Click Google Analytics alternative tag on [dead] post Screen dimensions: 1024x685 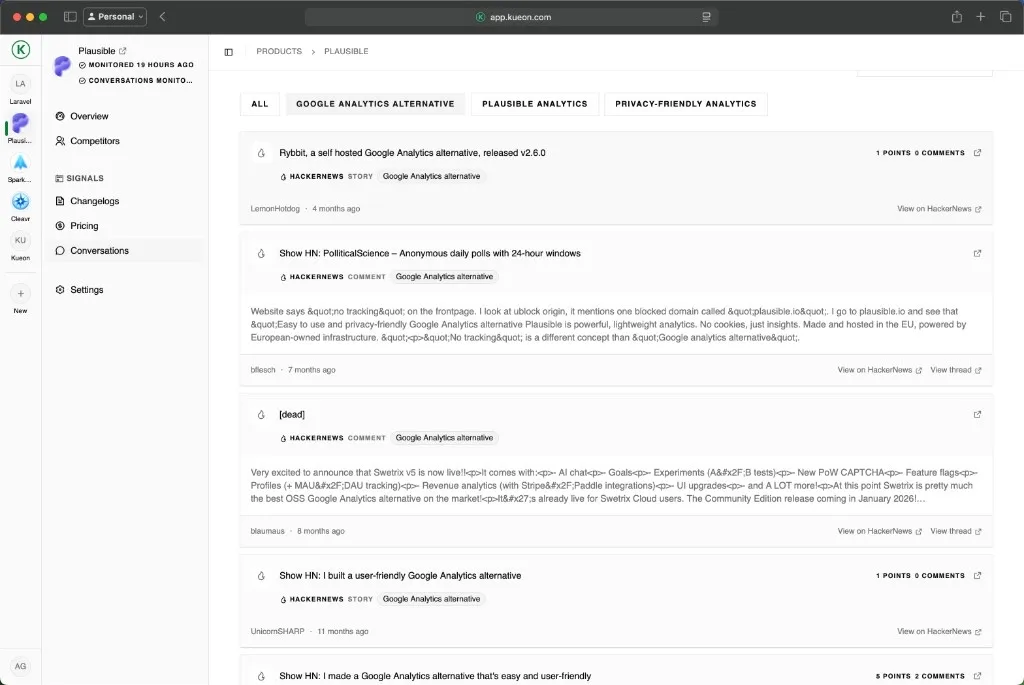coord(444,438)
